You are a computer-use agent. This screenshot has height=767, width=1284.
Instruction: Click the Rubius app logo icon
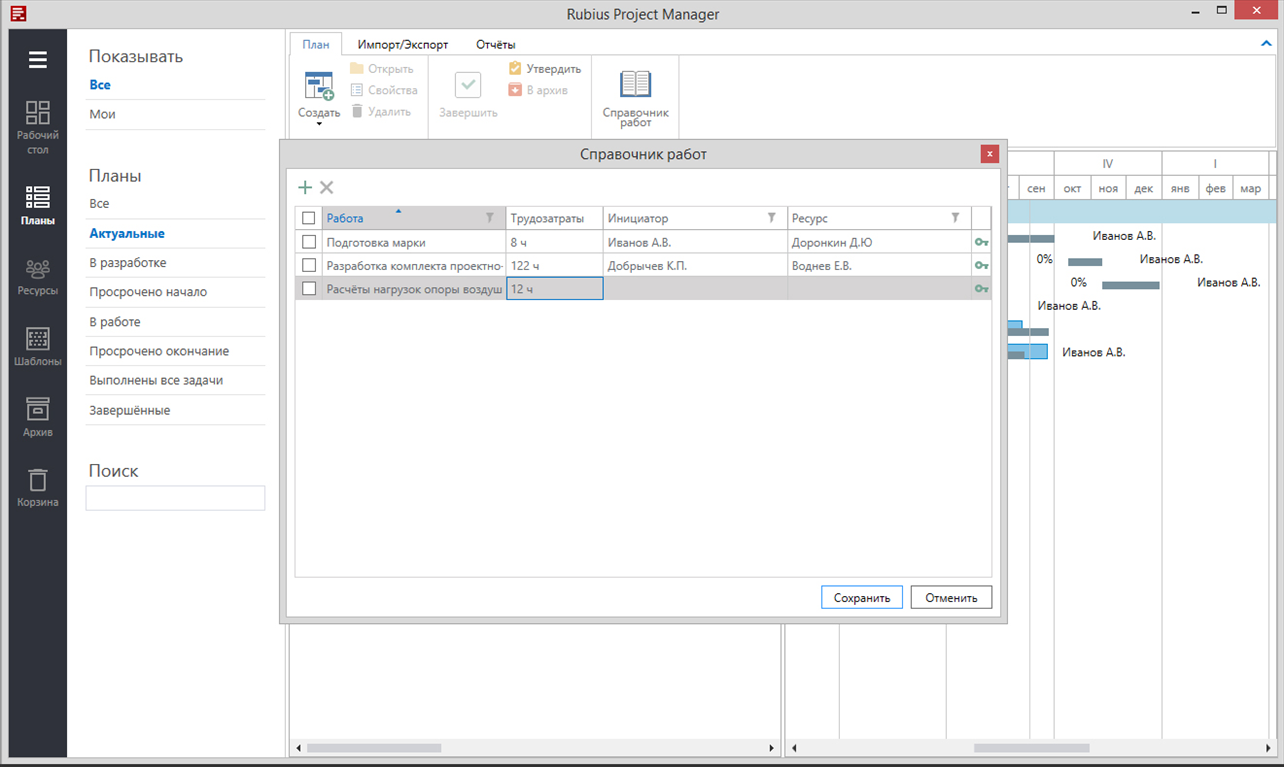coord(19,14)
